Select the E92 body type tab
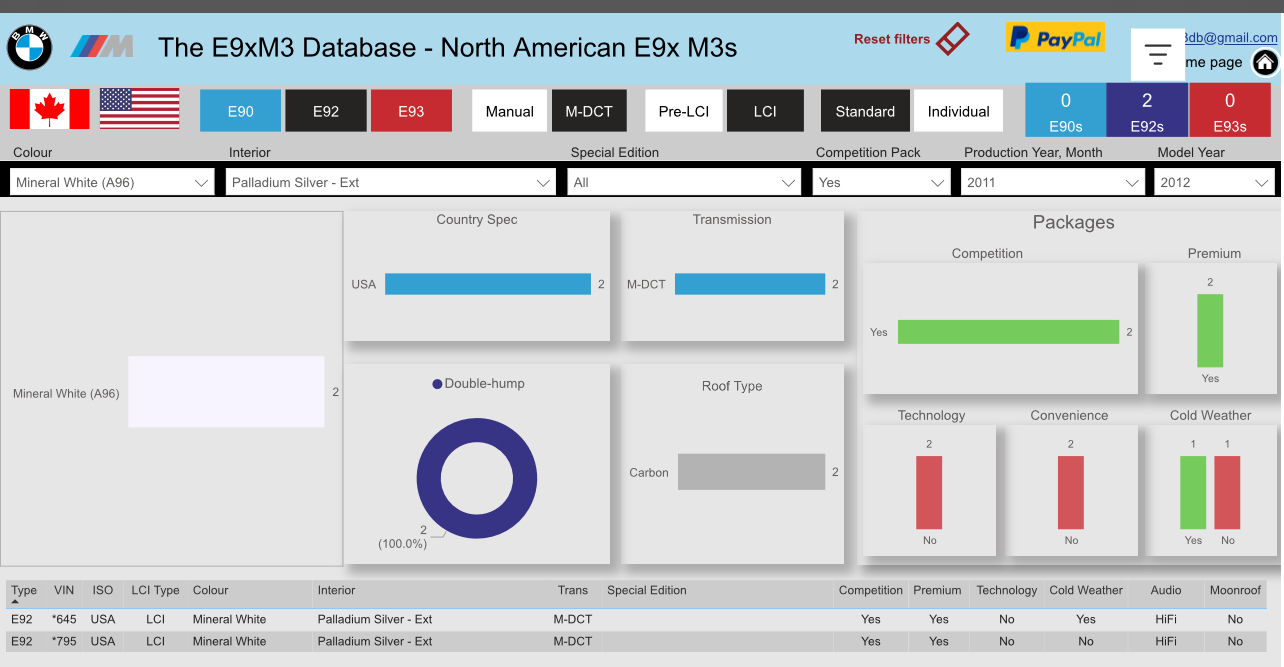Viewport: 1284px width, 667px height. (x=326, y=111)
